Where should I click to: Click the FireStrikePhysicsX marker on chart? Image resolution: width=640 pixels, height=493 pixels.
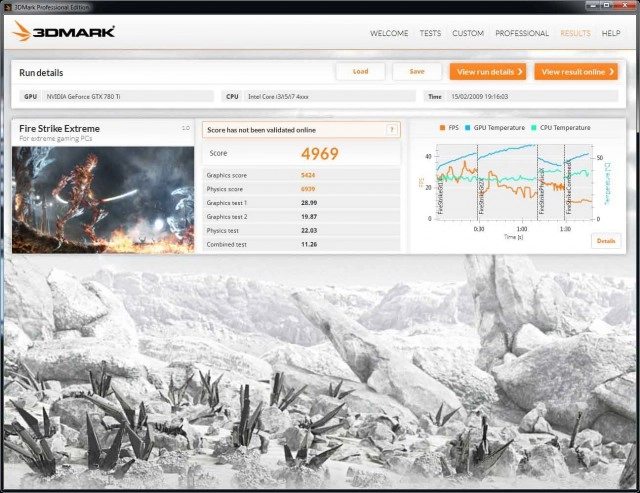tap(542, 191)
